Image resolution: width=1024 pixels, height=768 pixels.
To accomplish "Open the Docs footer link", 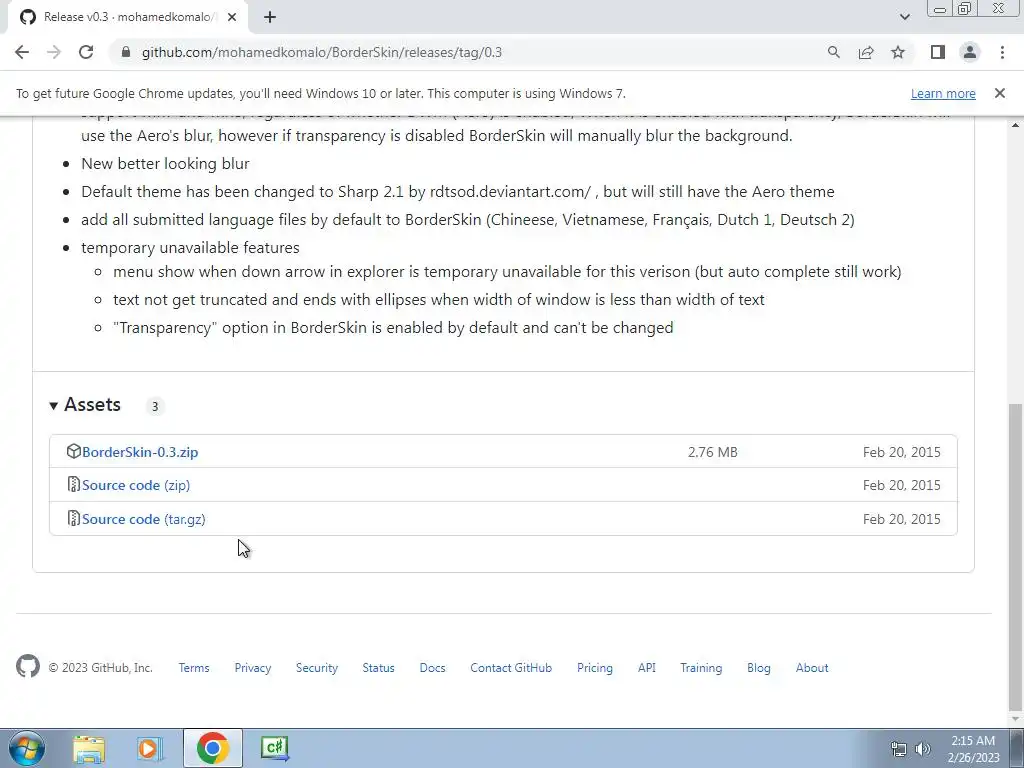I will tap(432, 668).
